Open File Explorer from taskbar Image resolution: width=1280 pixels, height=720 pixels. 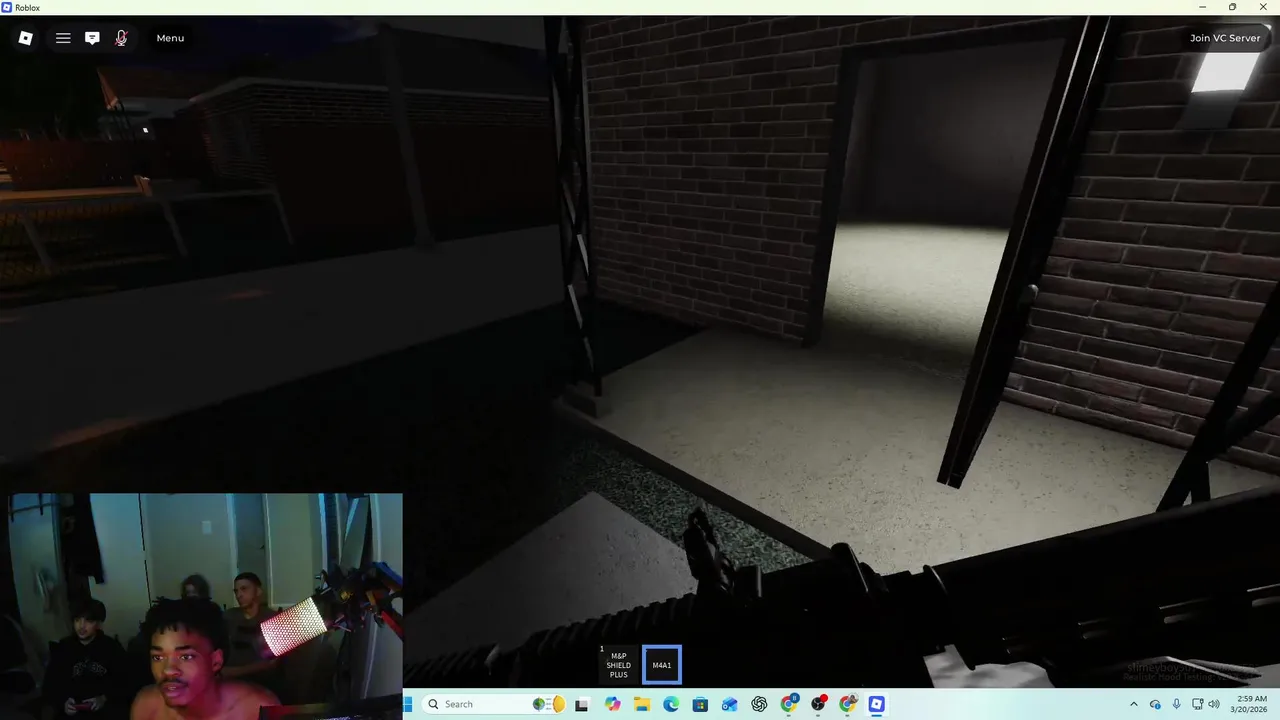pyautogui.click(x=642, y=704)
